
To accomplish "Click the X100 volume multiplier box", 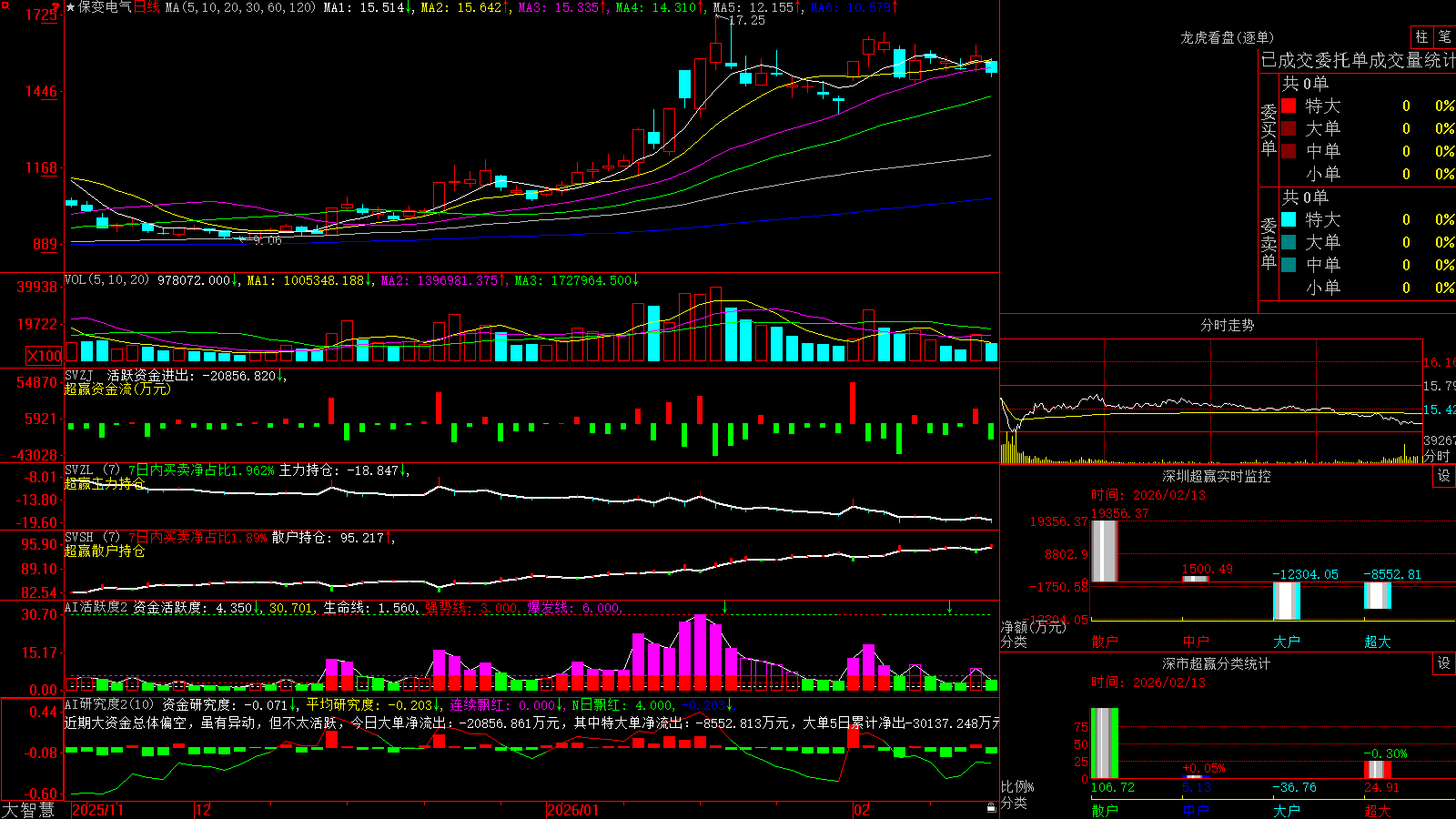I will tap(45, 356).
